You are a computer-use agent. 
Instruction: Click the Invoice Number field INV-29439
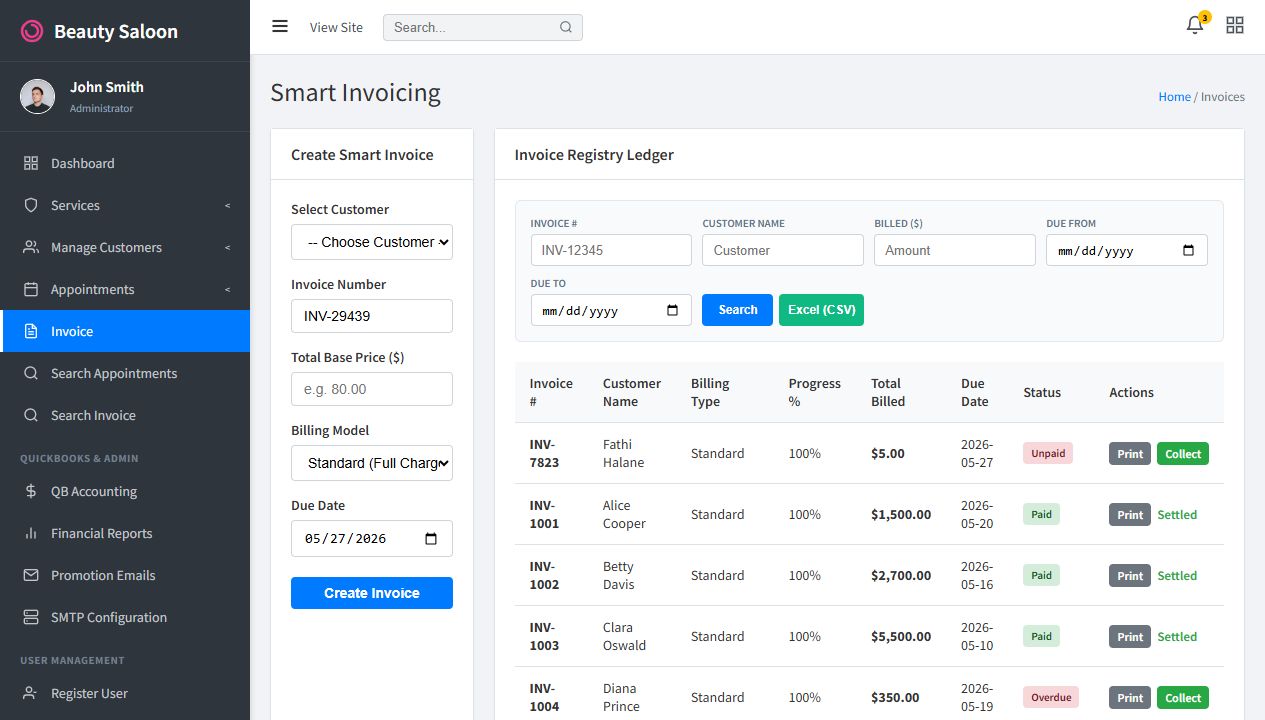click(372, 316)
